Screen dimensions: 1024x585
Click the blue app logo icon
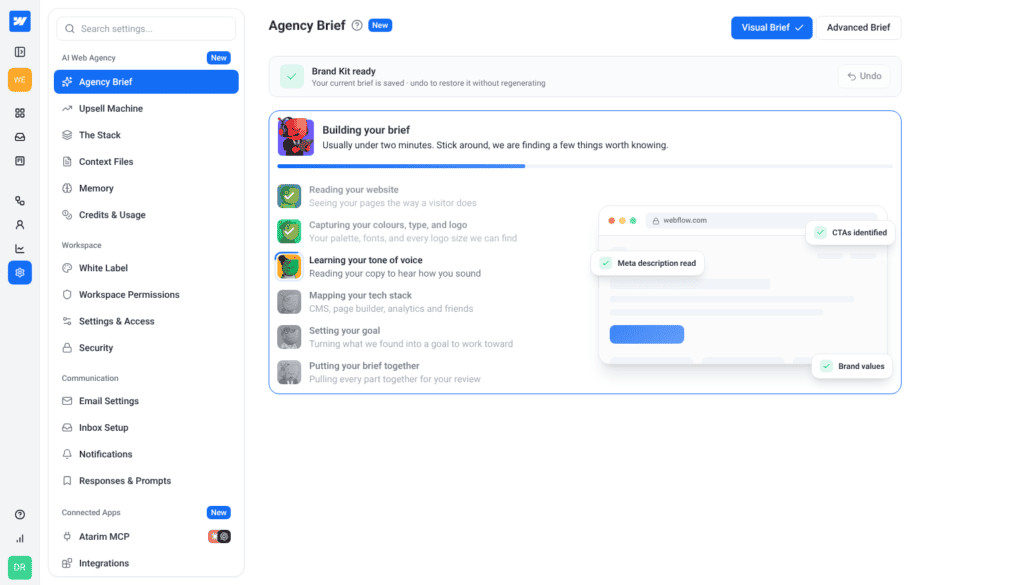20,22
